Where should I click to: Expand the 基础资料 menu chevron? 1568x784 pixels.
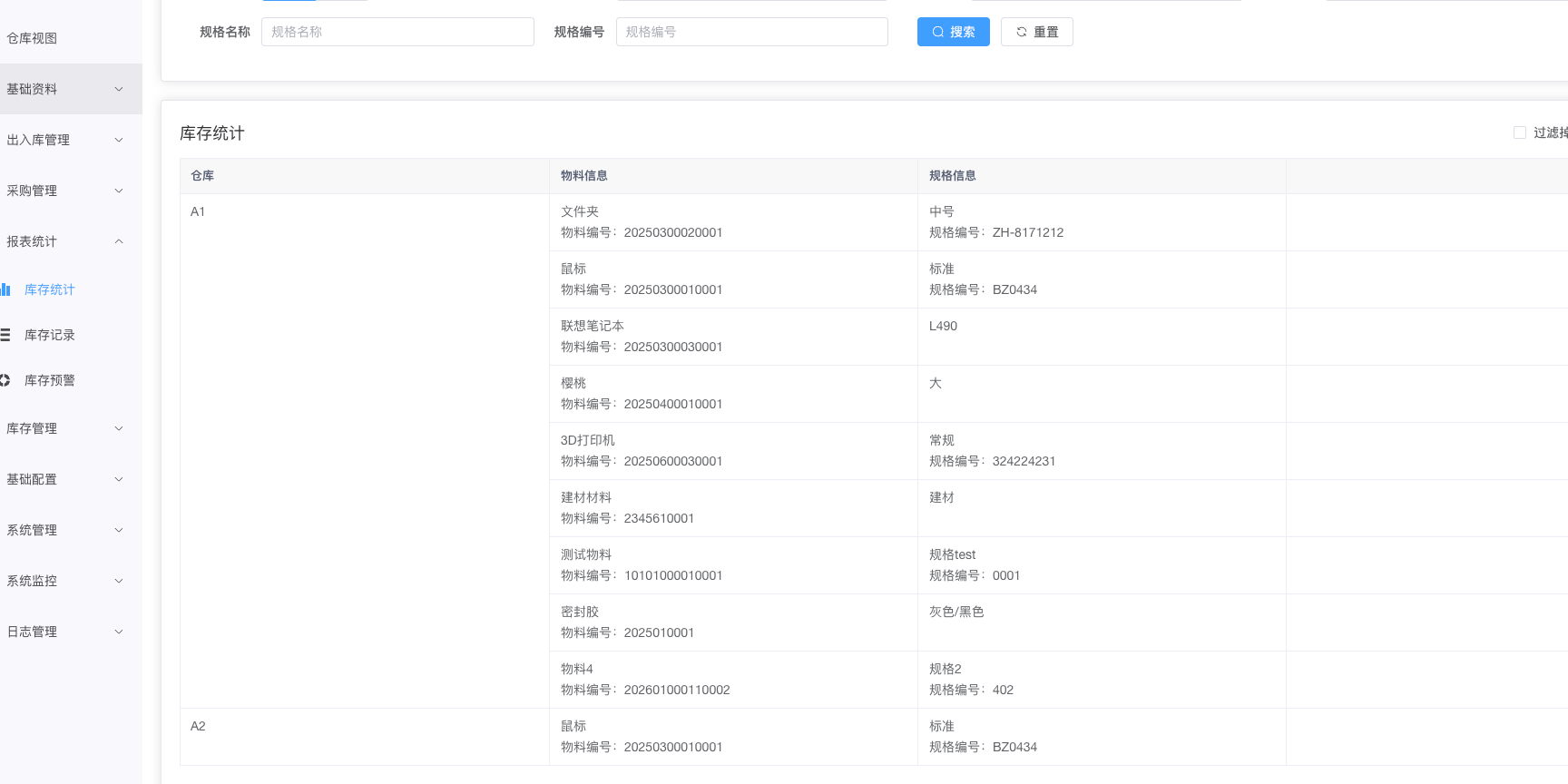pos(119,89)
